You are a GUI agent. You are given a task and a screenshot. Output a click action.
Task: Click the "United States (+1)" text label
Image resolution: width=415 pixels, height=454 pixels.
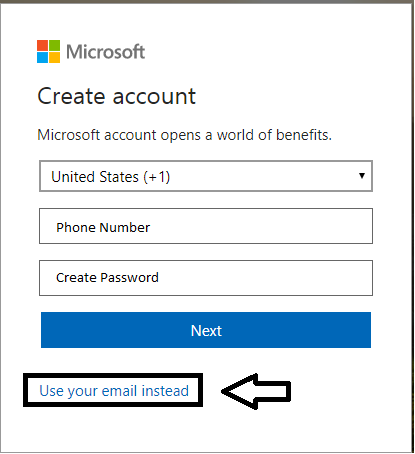click(111, 177)
